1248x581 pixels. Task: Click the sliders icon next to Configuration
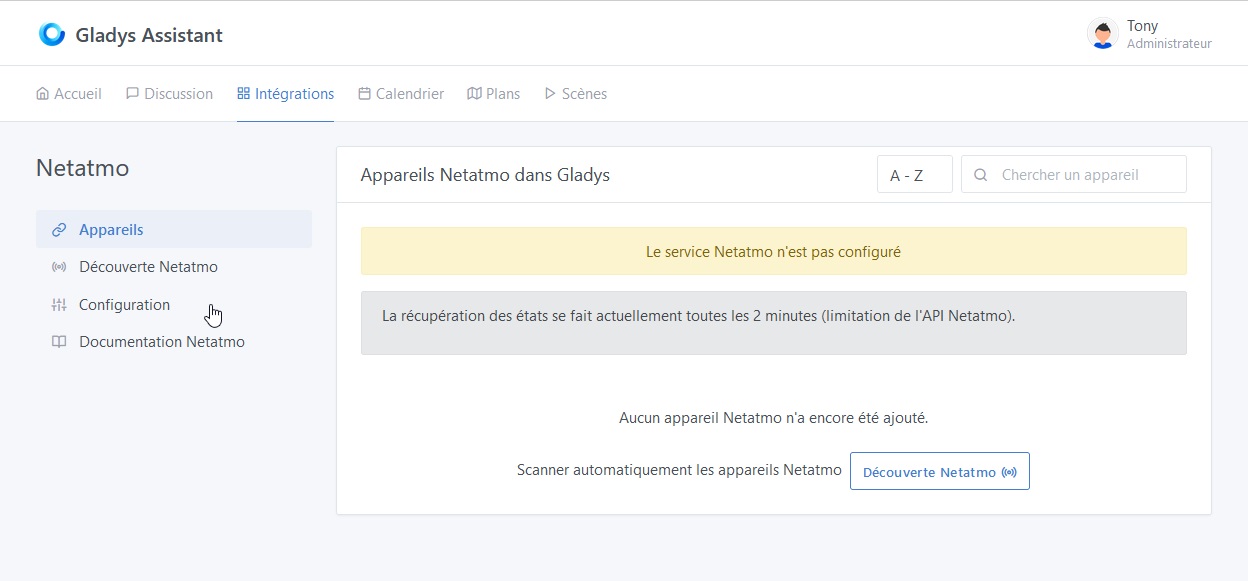tap(58, 304)
